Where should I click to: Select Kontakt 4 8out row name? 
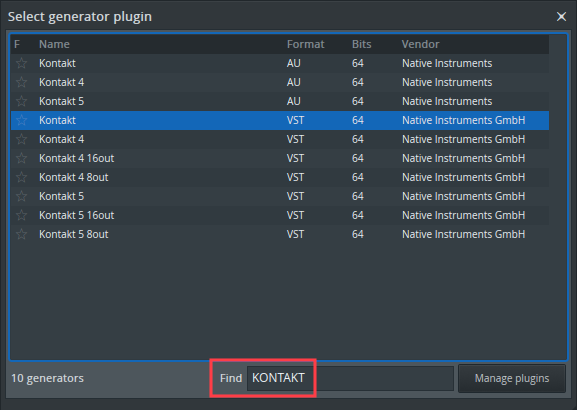point(74,177)
